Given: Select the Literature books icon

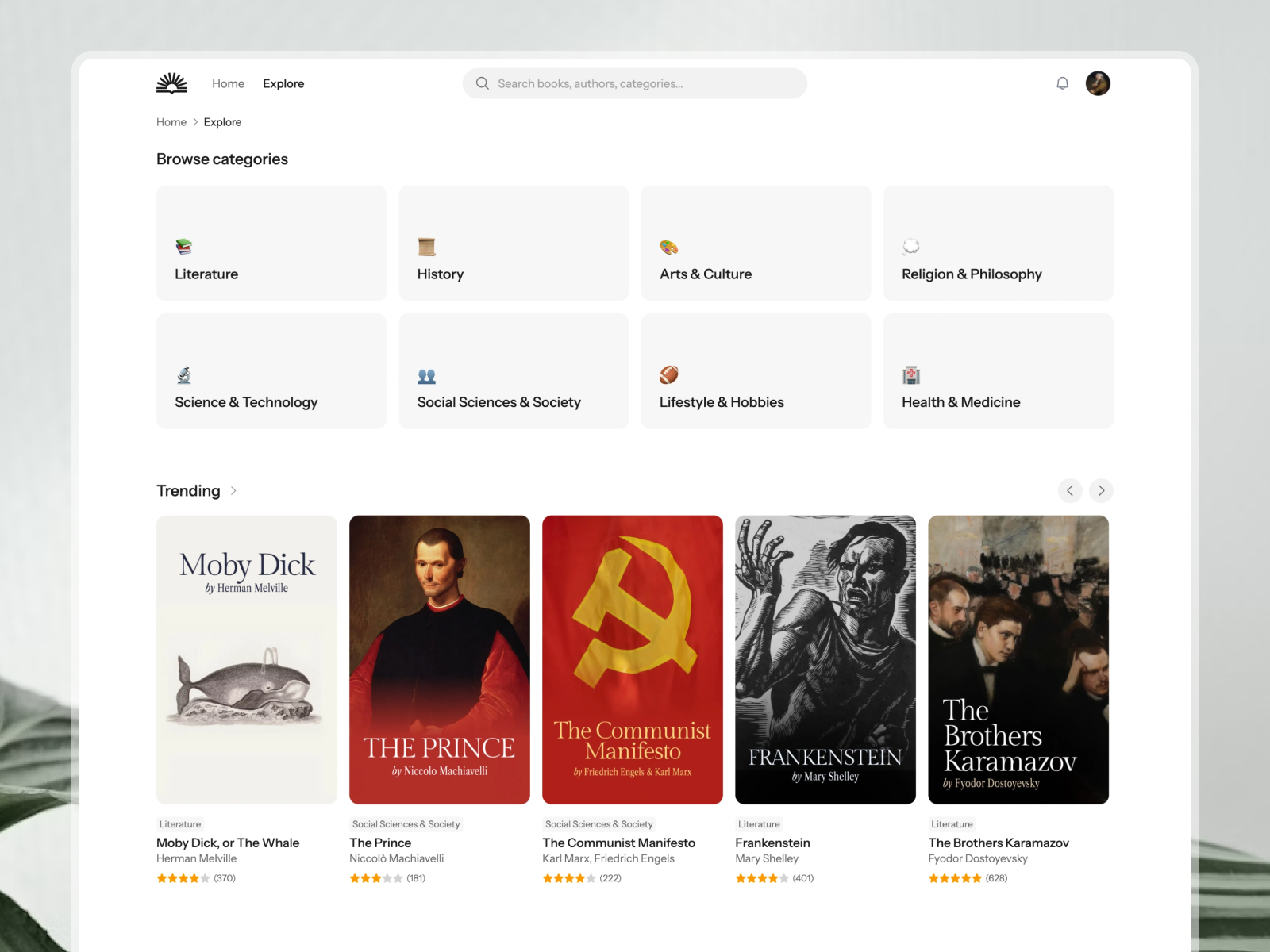Looking at the screenshot, I should click(x=184, y=247).
